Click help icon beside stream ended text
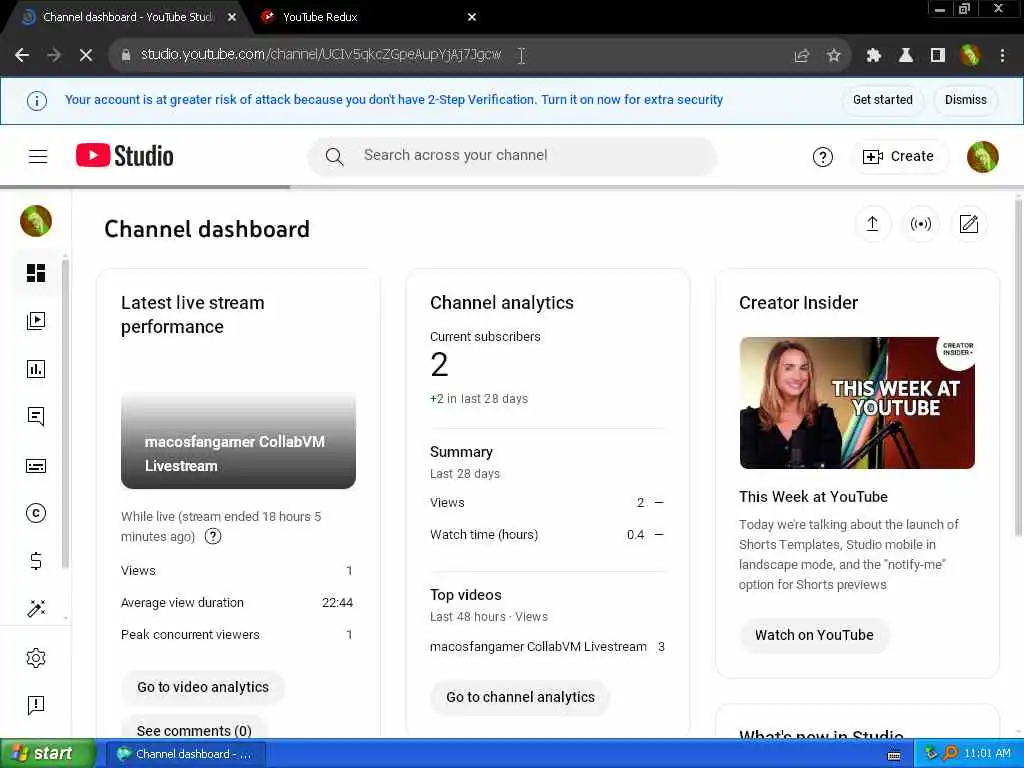 213,536
